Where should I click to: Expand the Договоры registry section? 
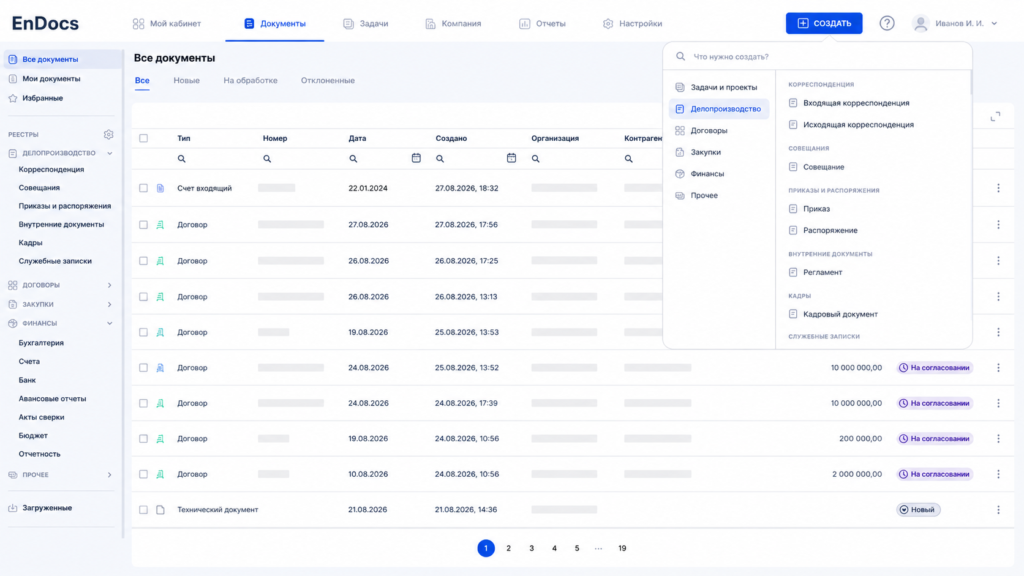point(110,285)
